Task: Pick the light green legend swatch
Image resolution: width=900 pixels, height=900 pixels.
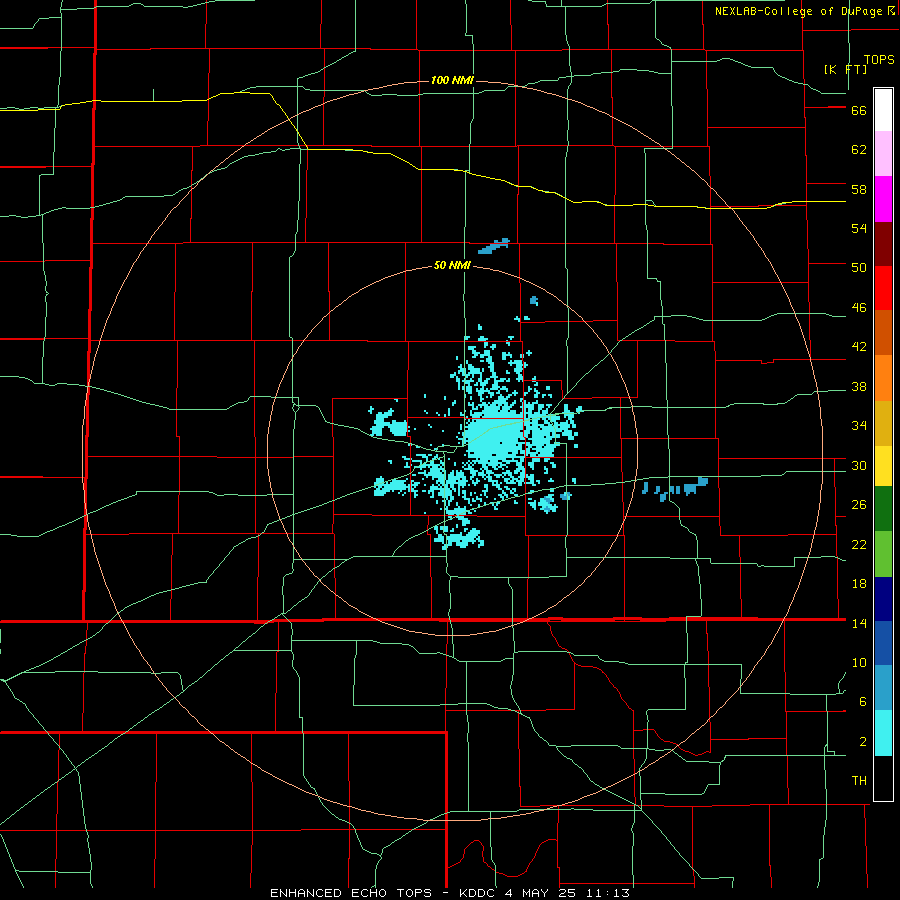Action: (x=883, y=554)
